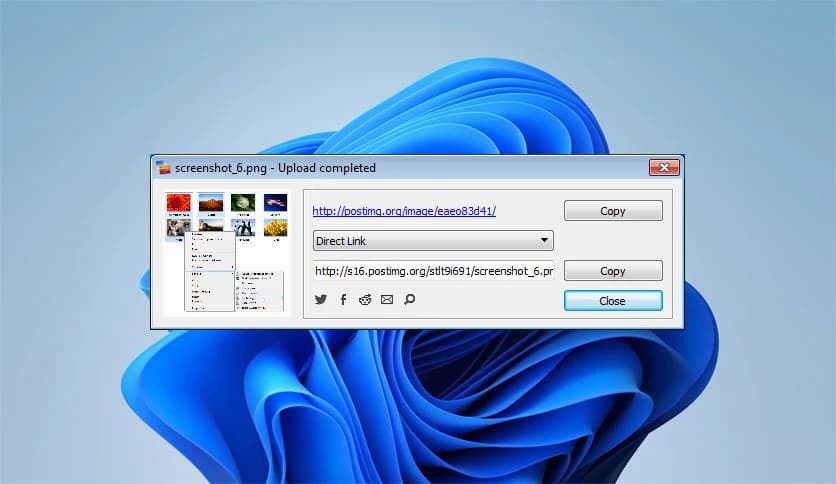The width and height of the screenshot is (836, 484).
Task: Click the s16.postimg.org URL field
Action: [x=433, y=271]
